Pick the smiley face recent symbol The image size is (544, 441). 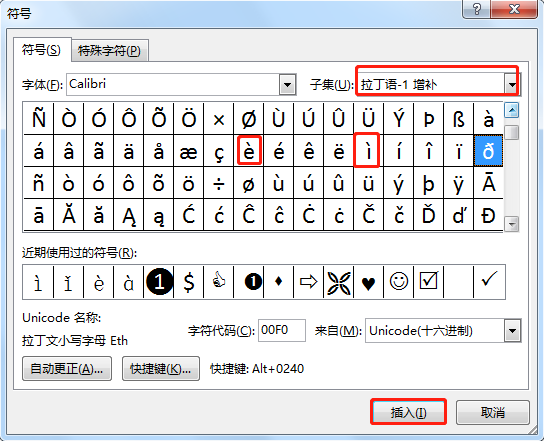click(x=398, y=282)
